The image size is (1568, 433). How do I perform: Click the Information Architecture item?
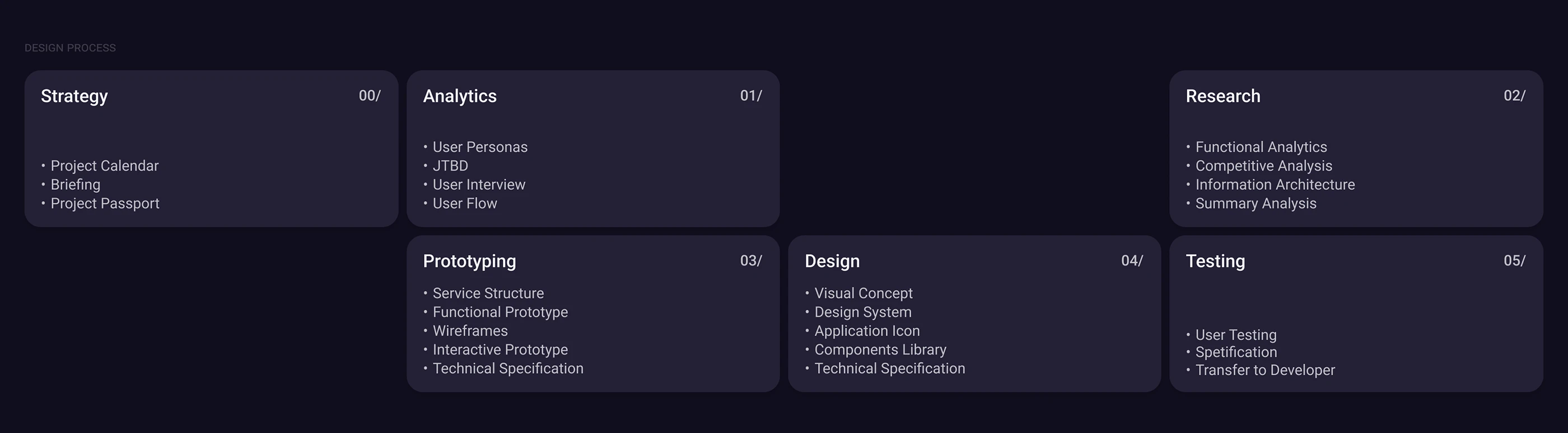(x=1275, y=184)
